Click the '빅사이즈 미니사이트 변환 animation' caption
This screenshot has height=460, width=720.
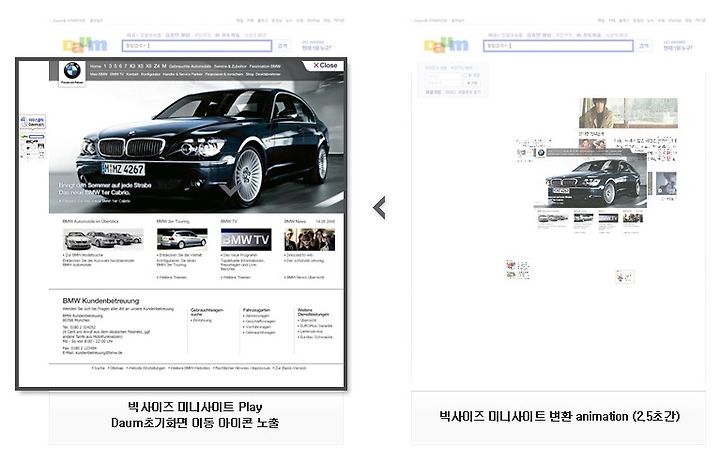coord(559,416)
